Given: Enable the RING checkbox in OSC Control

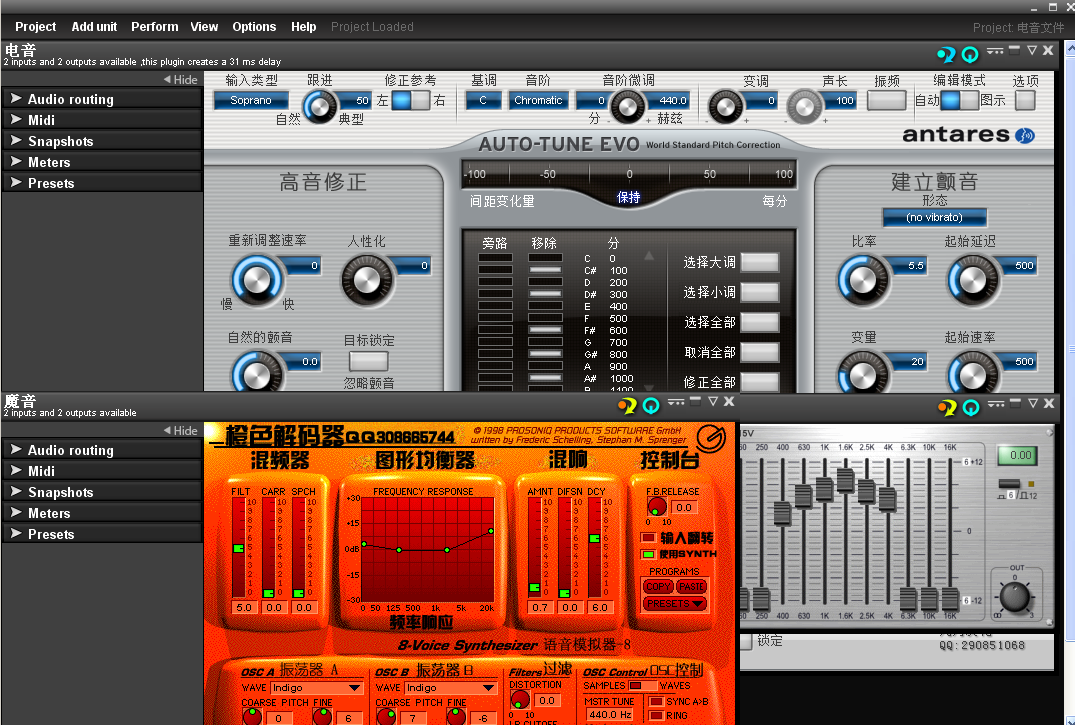Looking at the screenshot, I should 655,715.
